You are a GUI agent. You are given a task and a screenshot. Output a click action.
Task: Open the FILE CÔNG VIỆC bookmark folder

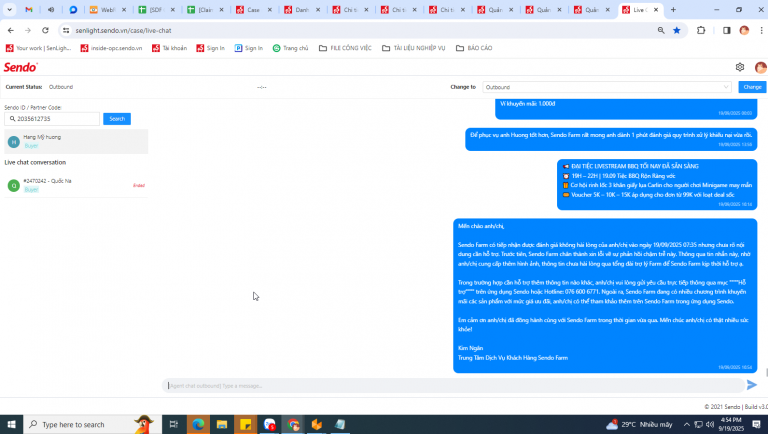tap(345, 48)
